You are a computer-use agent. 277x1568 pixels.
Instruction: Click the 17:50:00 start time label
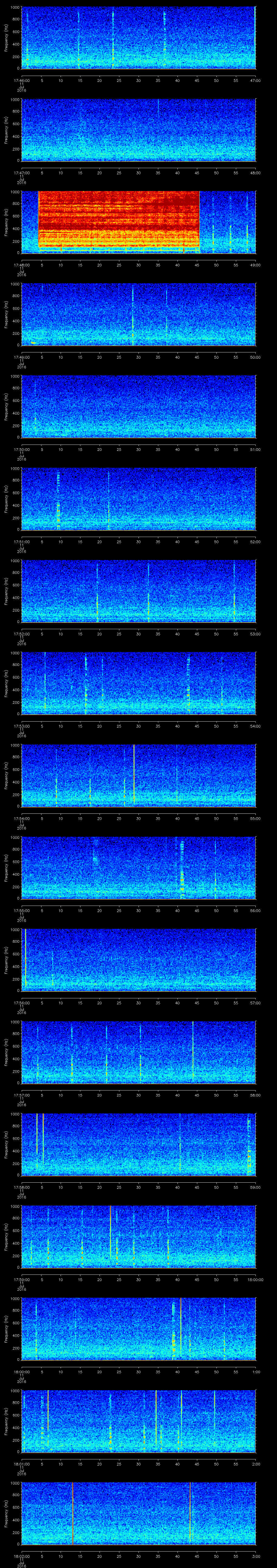coord(22,449)
